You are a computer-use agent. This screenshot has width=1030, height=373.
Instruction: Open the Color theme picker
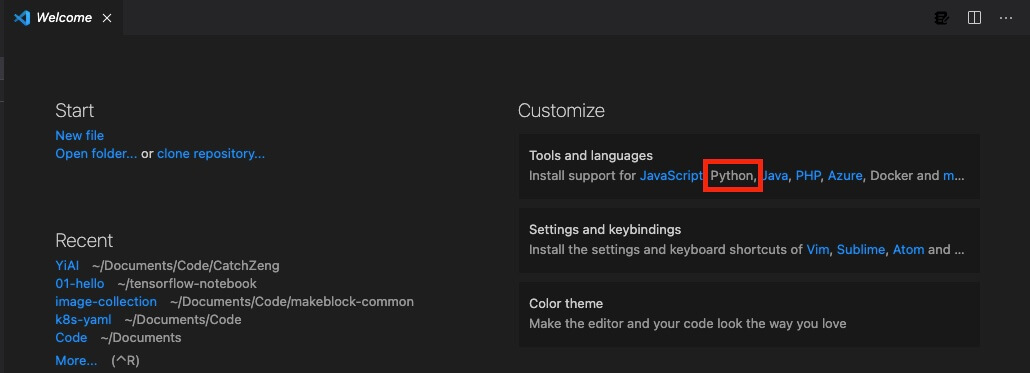(x=749, y=314)
